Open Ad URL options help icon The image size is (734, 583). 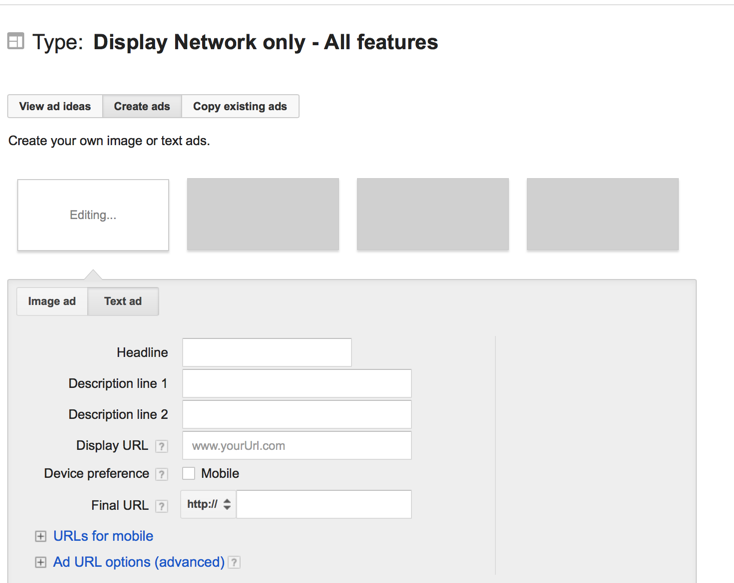point(234,562)
